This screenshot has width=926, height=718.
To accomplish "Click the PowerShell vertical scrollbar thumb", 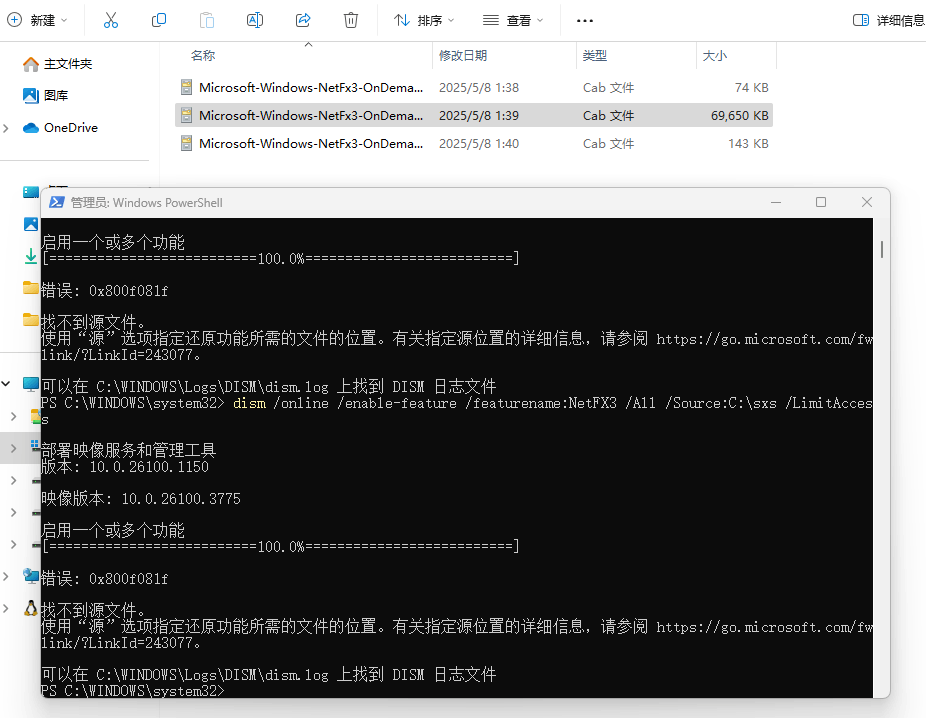I will pyautogui.click(x=882, y=249).
